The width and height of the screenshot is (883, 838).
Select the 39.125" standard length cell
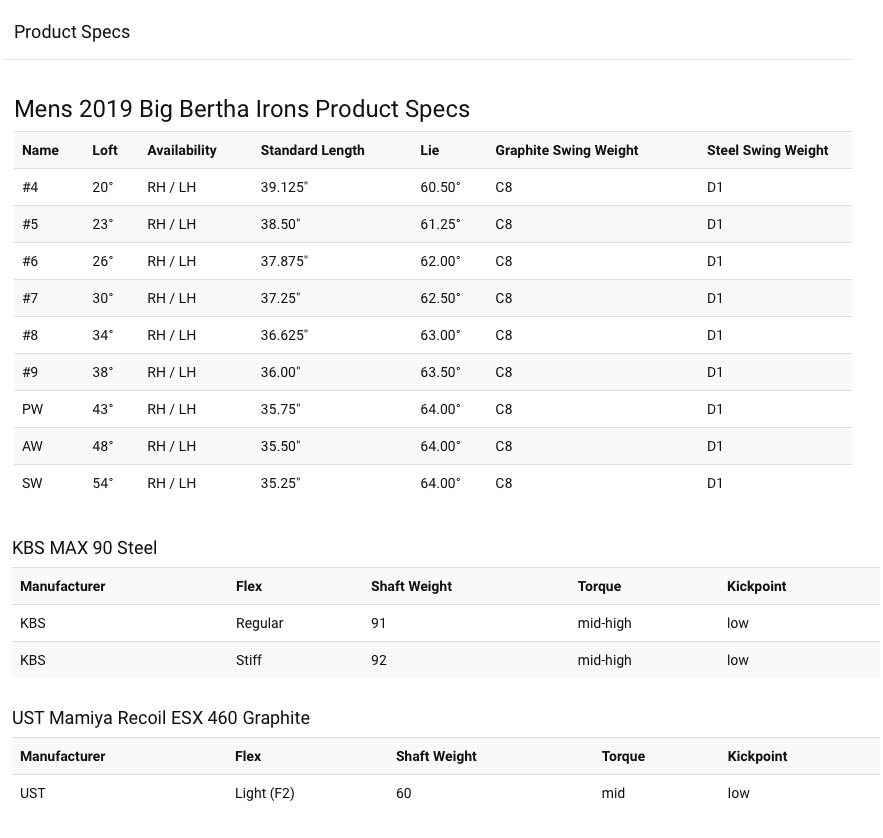pyautogui.click(x=284, y=187)
